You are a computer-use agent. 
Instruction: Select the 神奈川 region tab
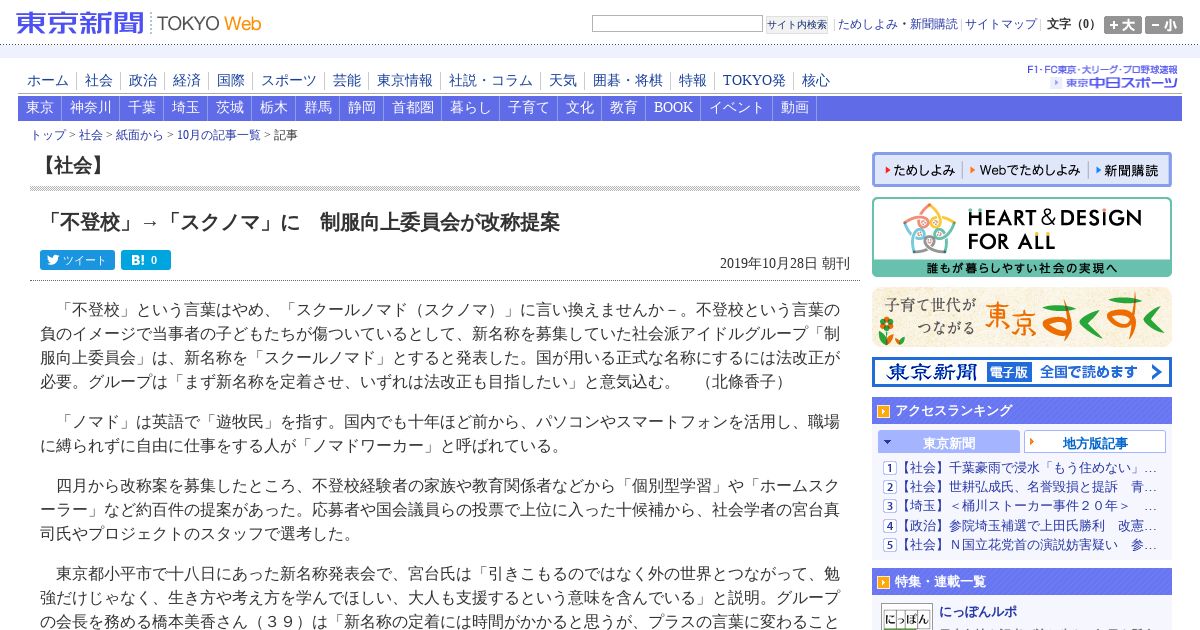click(91, 108)
